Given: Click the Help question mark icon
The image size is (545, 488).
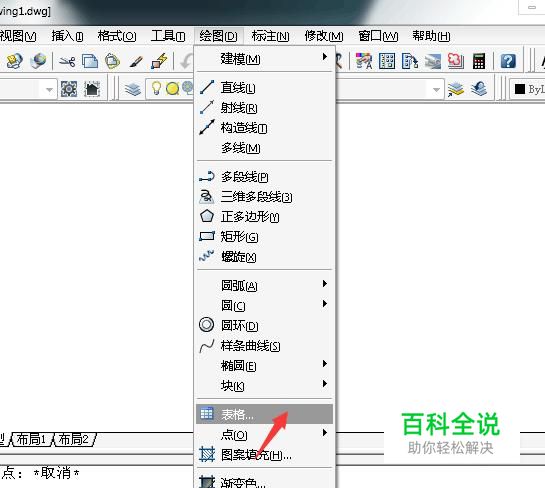Looking at the screenshot, I should pyautogui.click(x=508, y=61).
